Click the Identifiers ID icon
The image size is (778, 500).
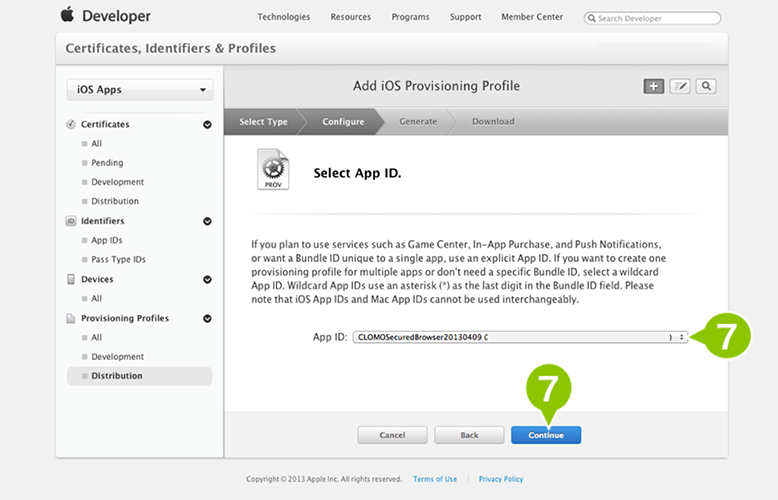coord(71,221)
